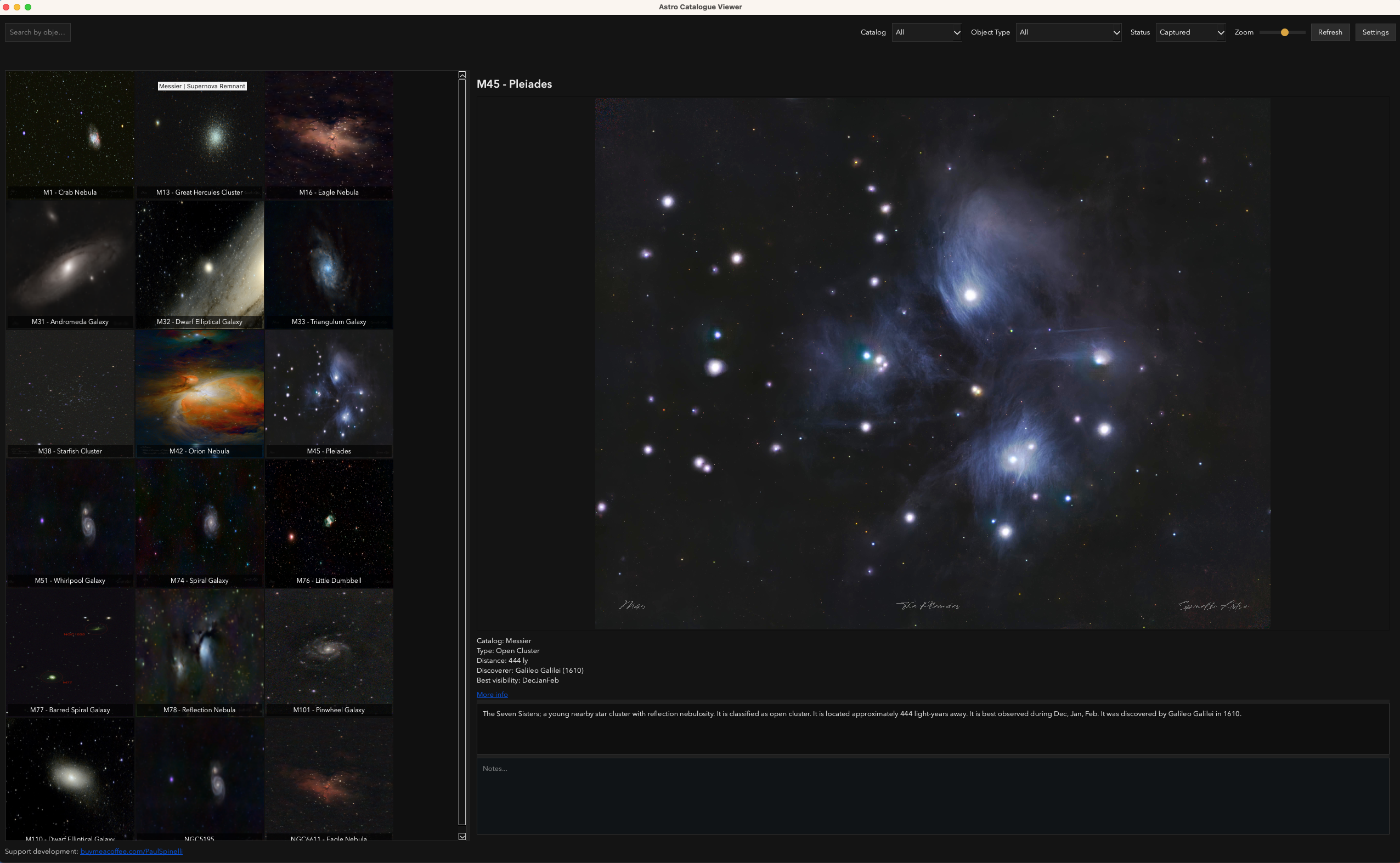Open the Catalog filter dropdown

[x=926, y=32]
